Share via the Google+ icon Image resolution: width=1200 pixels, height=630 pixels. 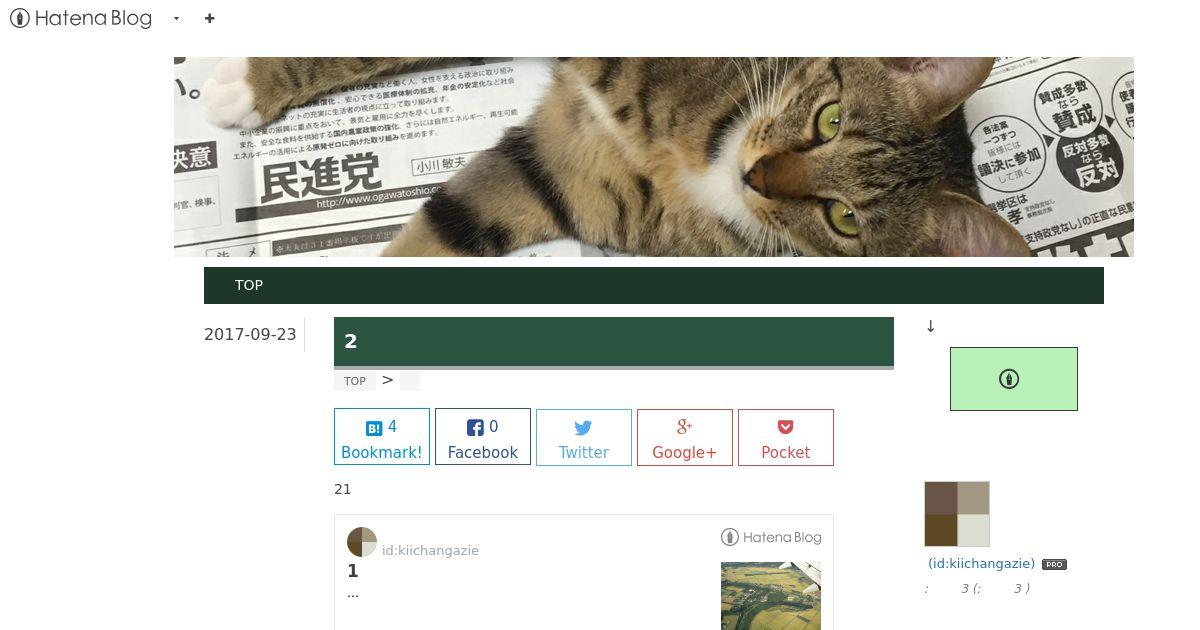tap(685, 427)
